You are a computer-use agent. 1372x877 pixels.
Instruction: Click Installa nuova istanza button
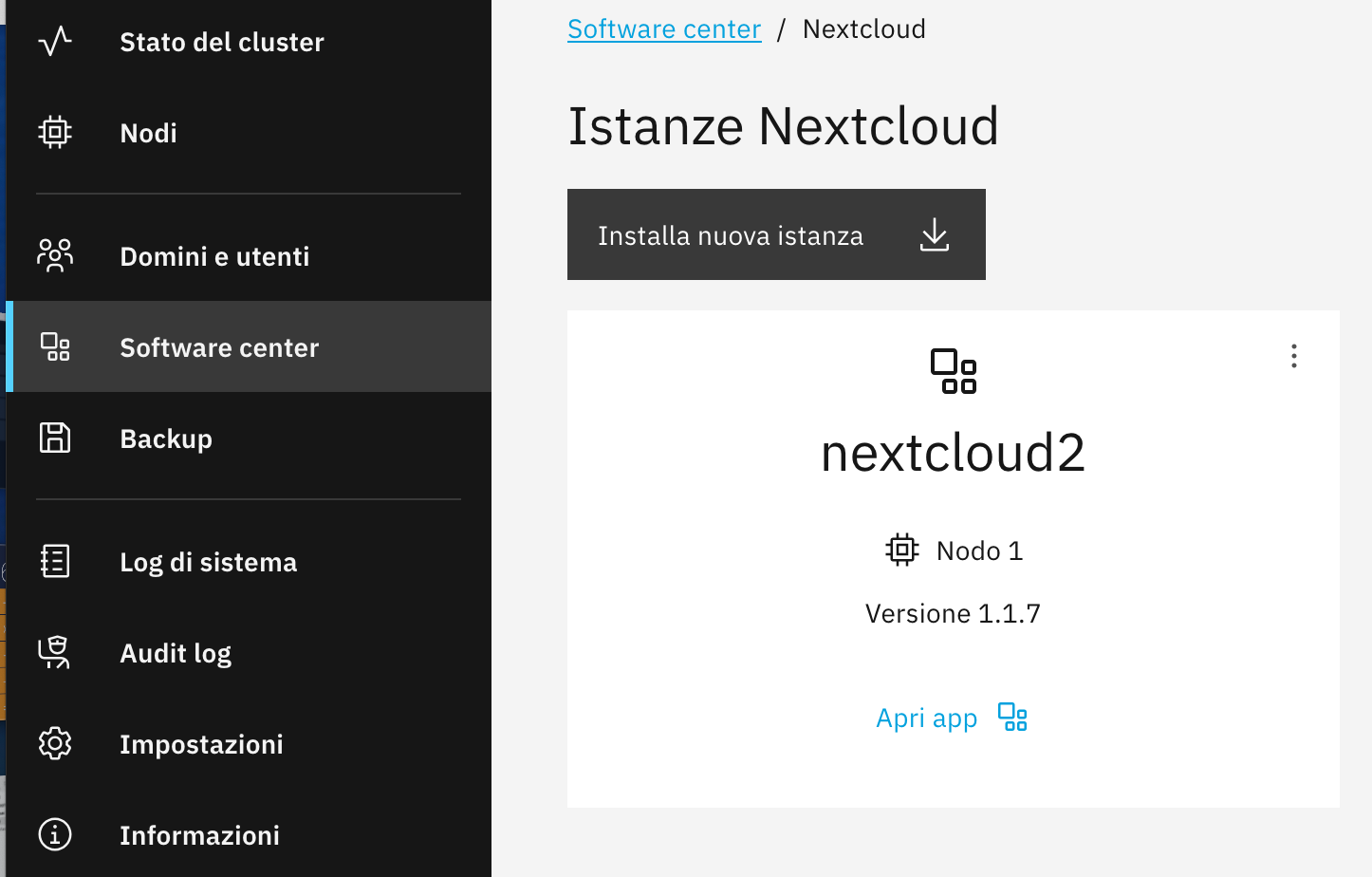tap(776, 234)
